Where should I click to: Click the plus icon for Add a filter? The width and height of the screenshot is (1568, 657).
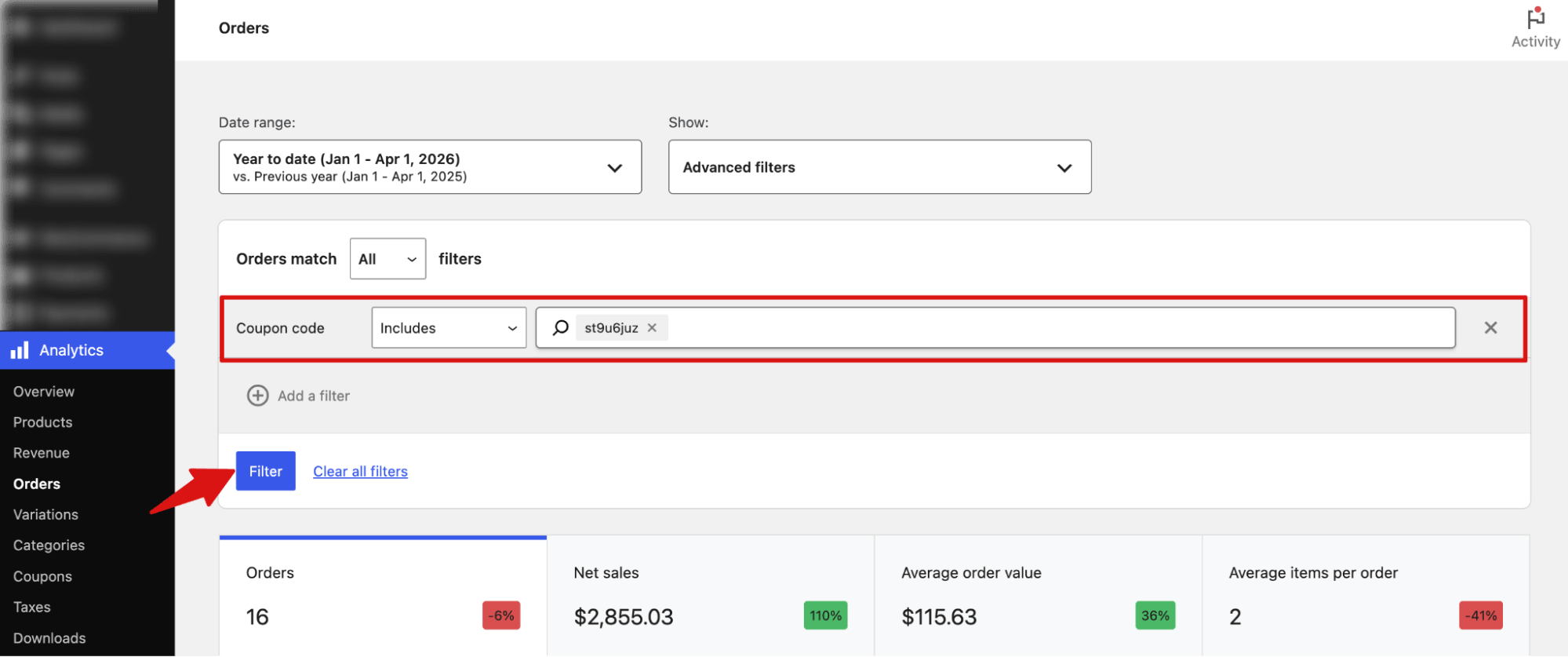[x=257, y=396]
